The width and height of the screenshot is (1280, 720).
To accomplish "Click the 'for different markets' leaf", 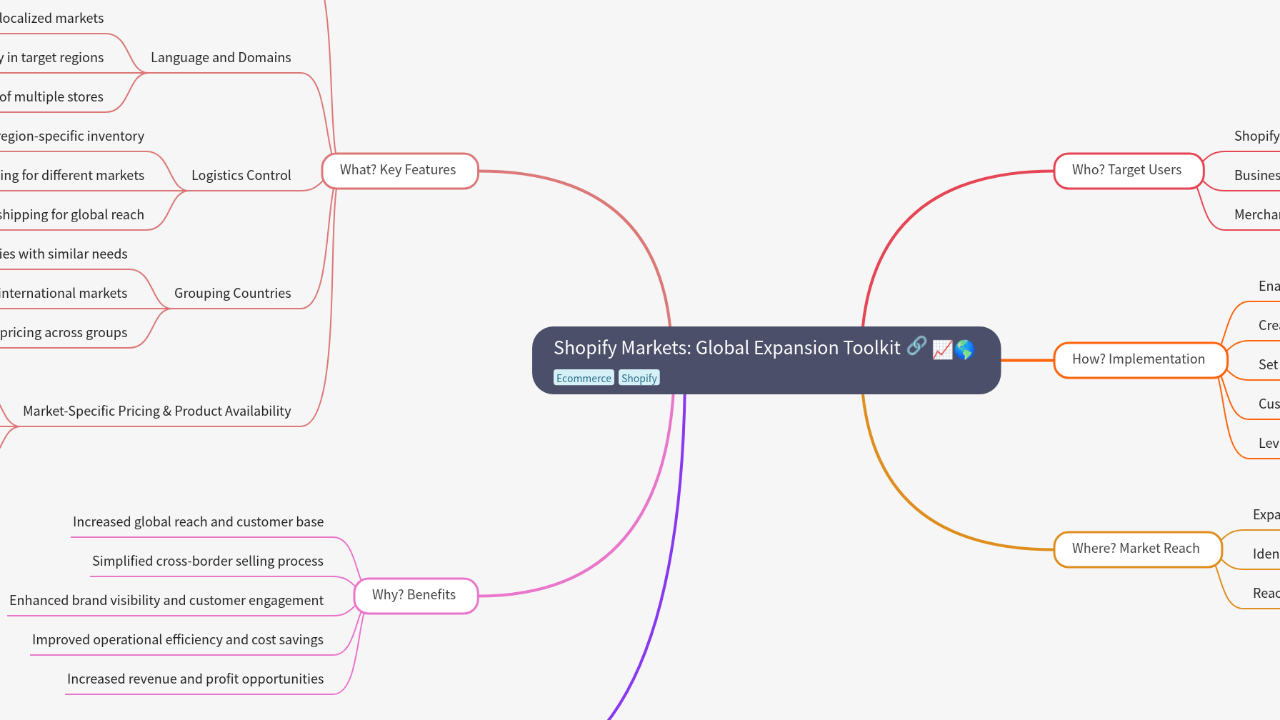I will (72, 175).
